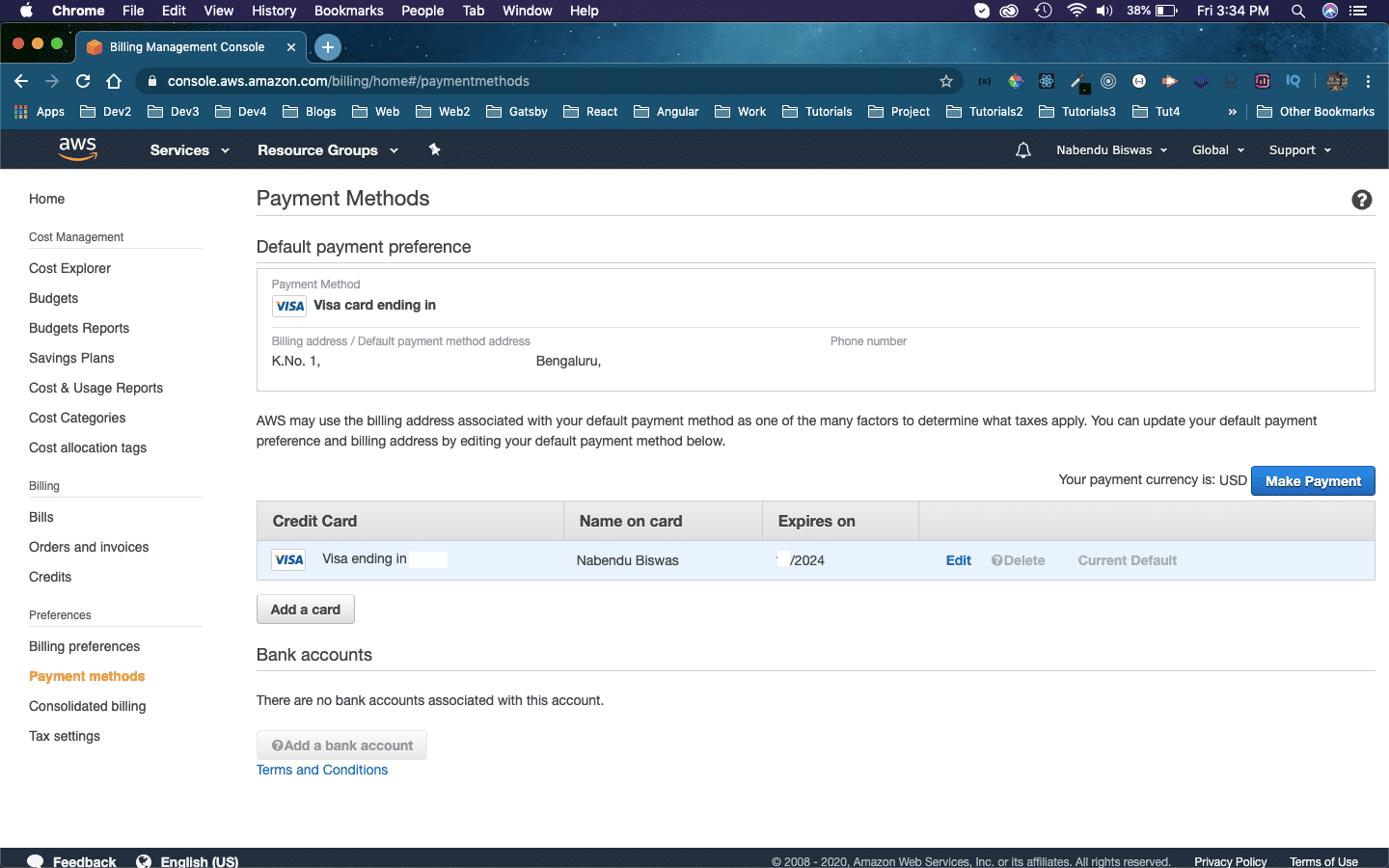This screenshot has height=868, width=1389.
Task: Go back with the browser back arrow
Action: (x=21, y=81)
